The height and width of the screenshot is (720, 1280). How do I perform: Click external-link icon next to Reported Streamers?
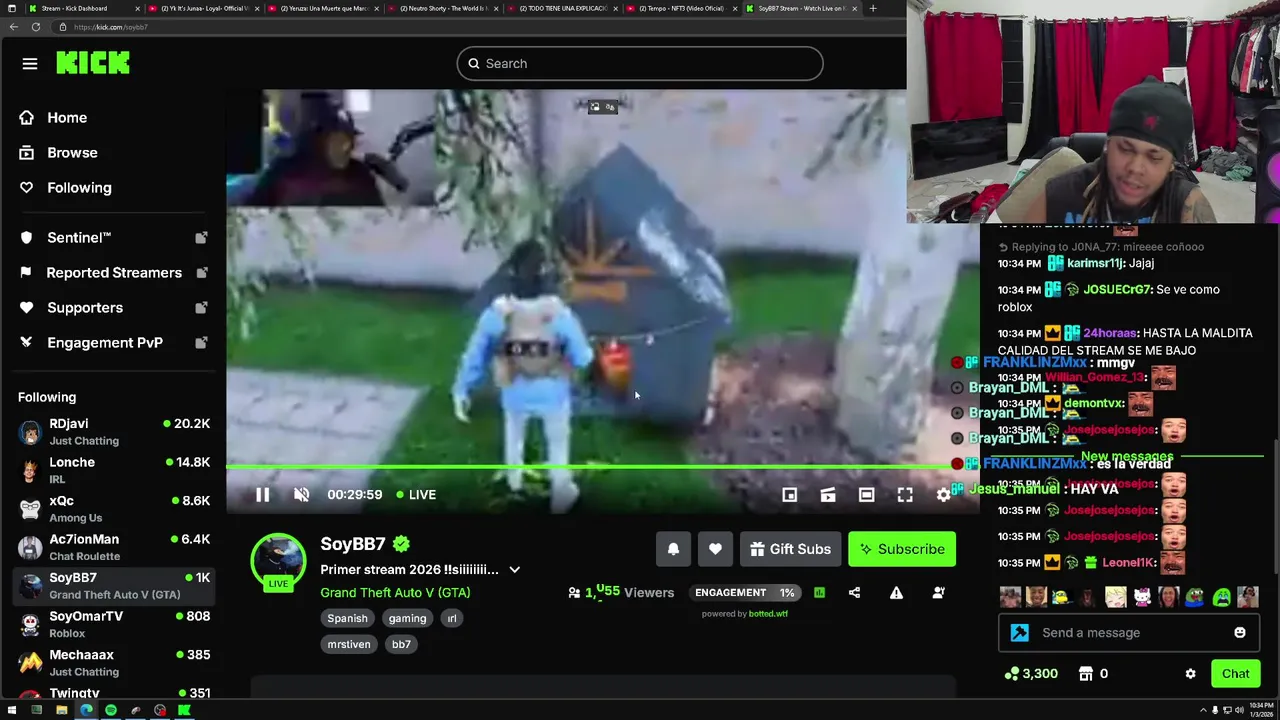tap(201, 273)
